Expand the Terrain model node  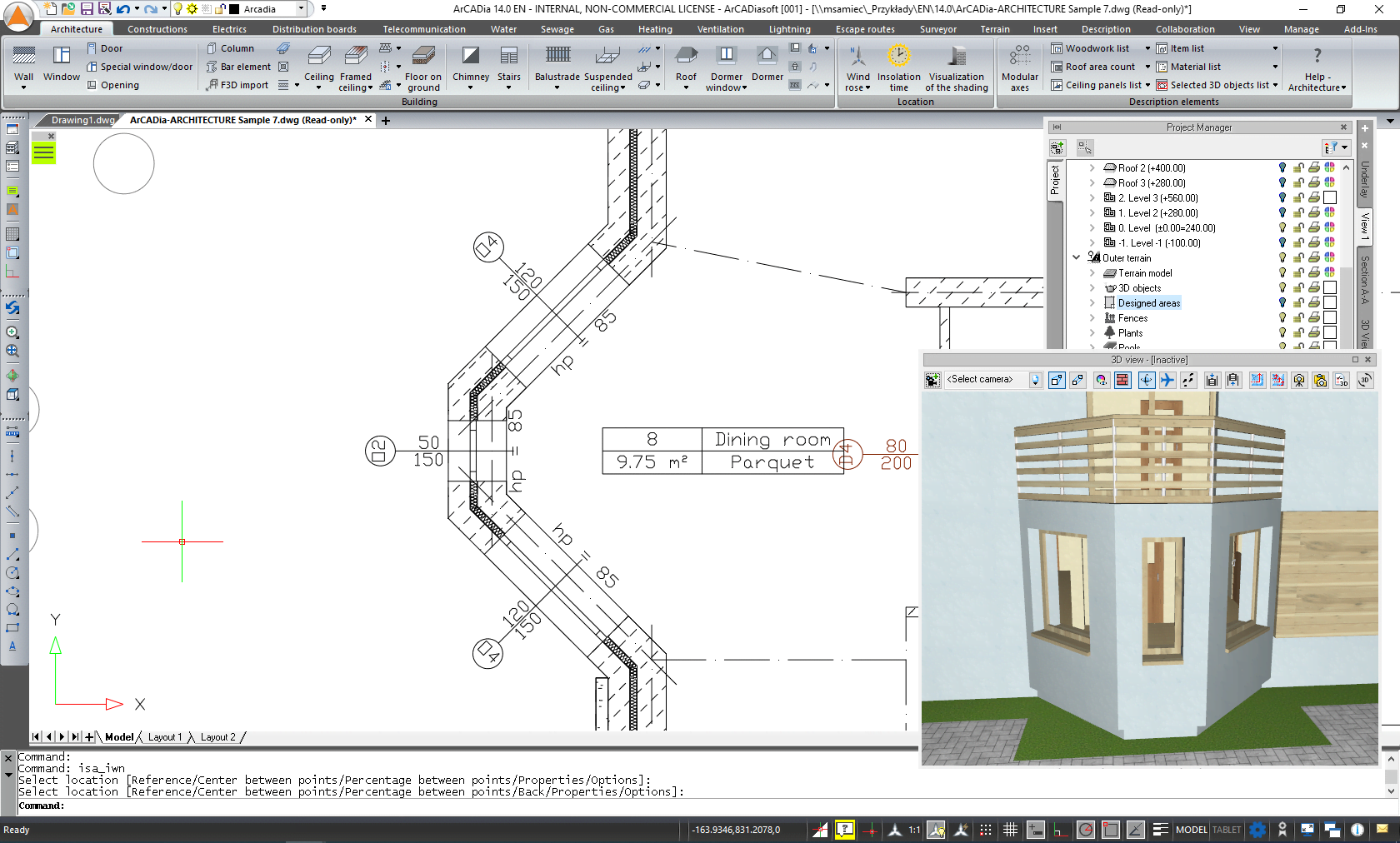click(x=1092, y=272)
